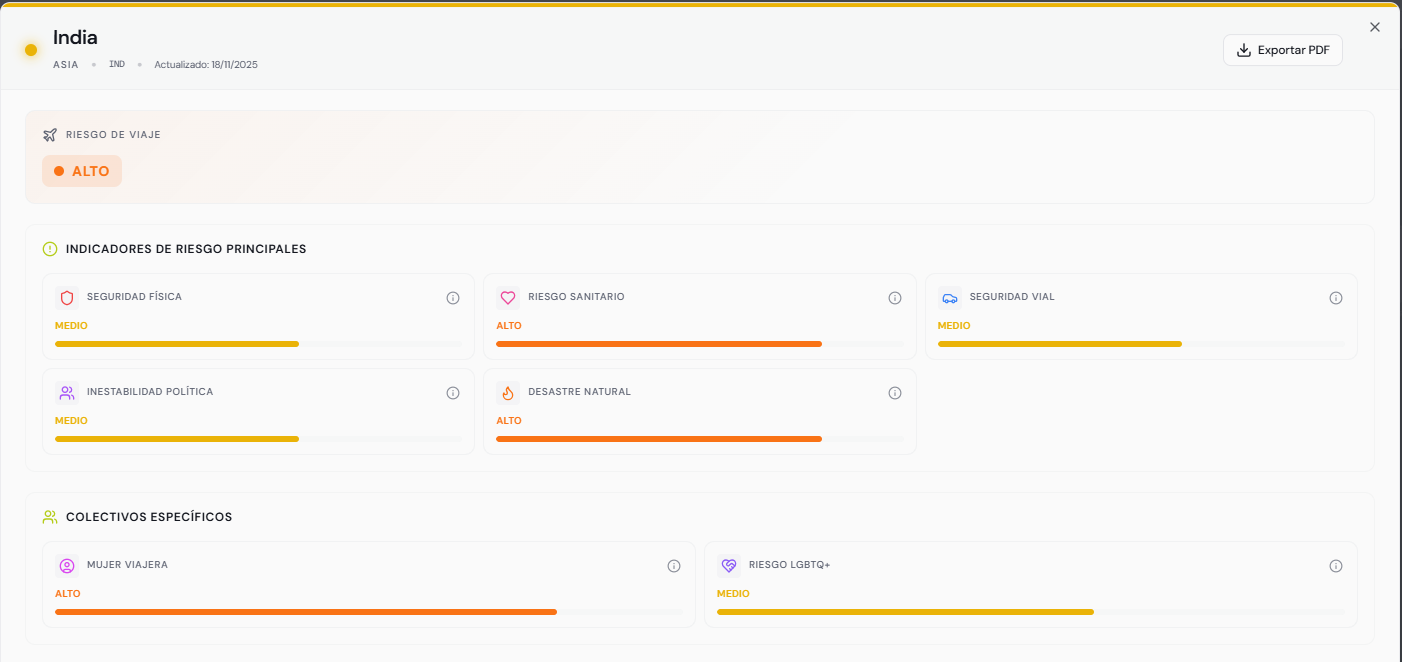Click the Riesgo Sanitario heart icon
The image size is (1402, 662).
[508, 297]
